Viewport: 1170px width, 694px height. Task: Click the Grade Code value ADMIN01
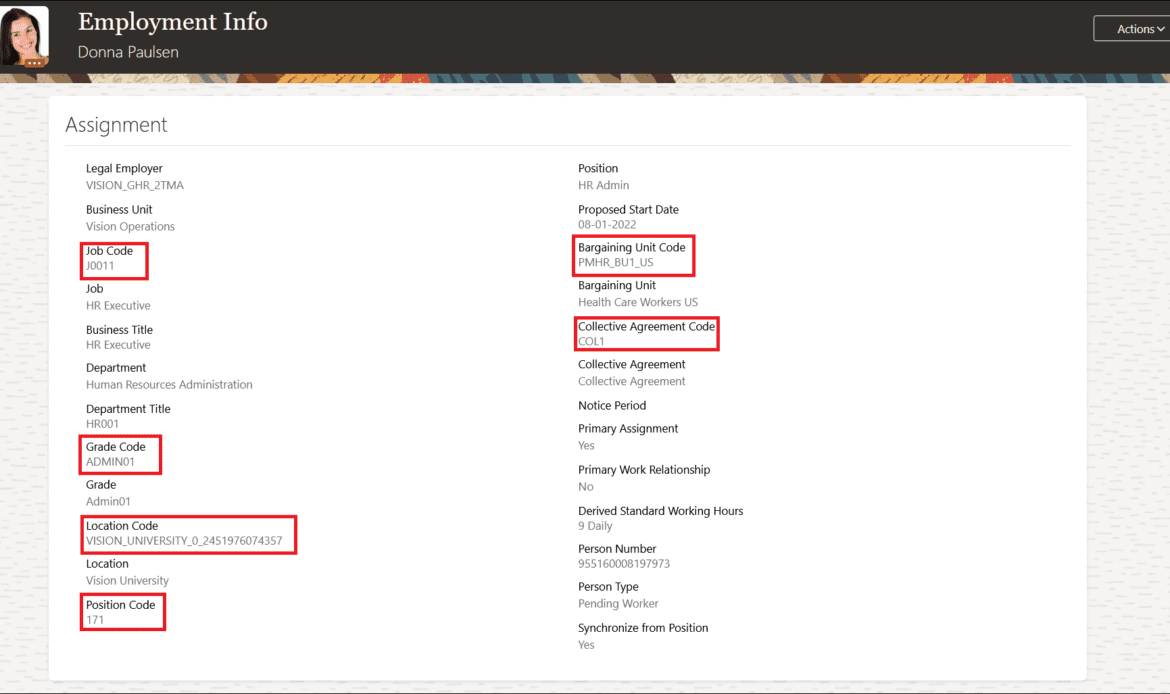(110, 463)
